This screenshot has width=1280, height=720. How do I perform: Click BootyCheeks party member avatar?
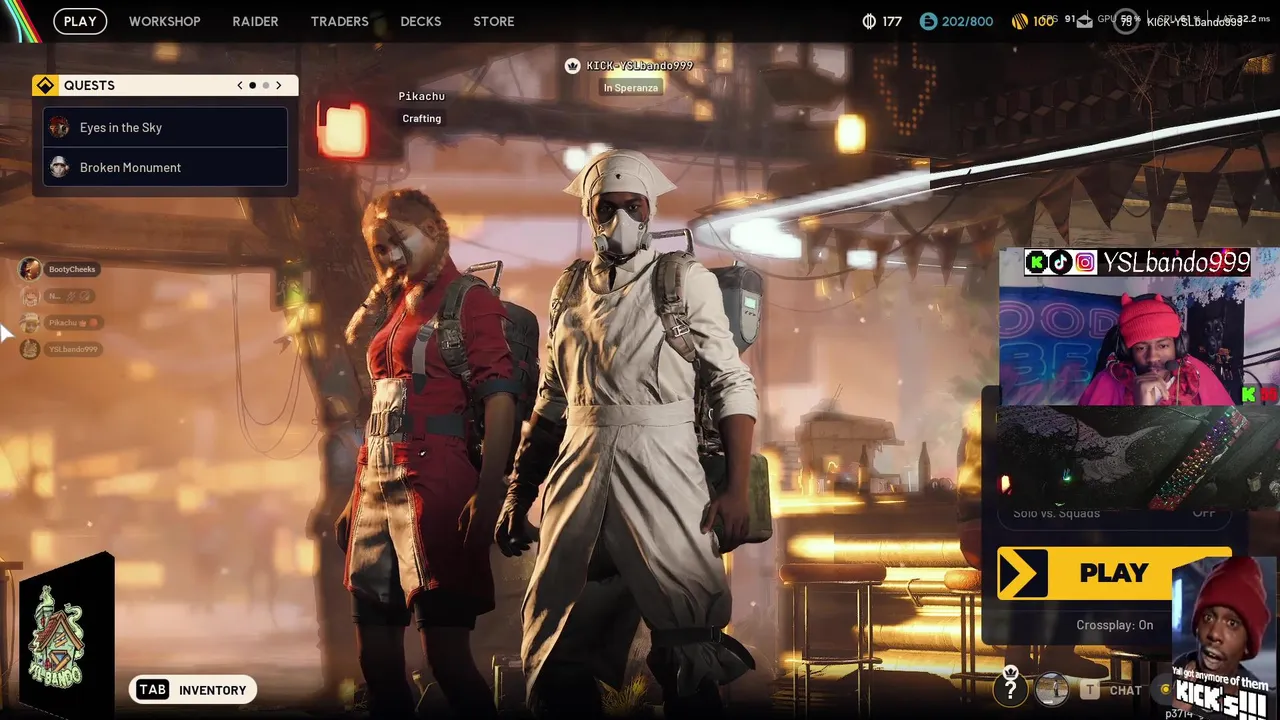(x=30, y=269)
